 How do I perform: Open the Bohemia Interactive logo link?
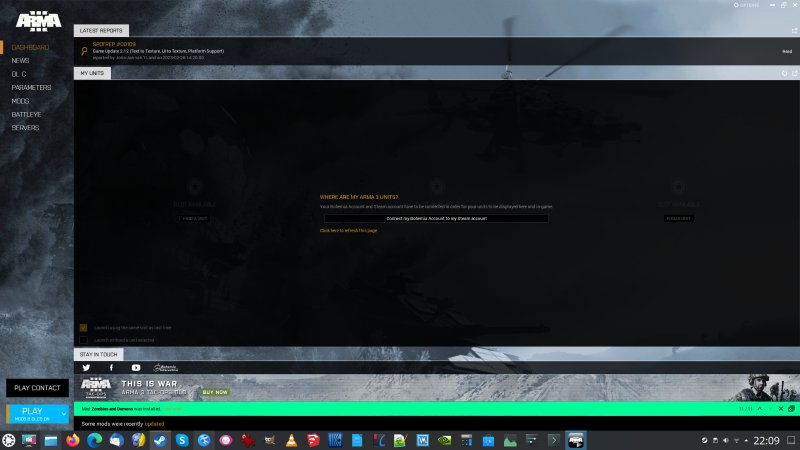(x=166, y=368)
